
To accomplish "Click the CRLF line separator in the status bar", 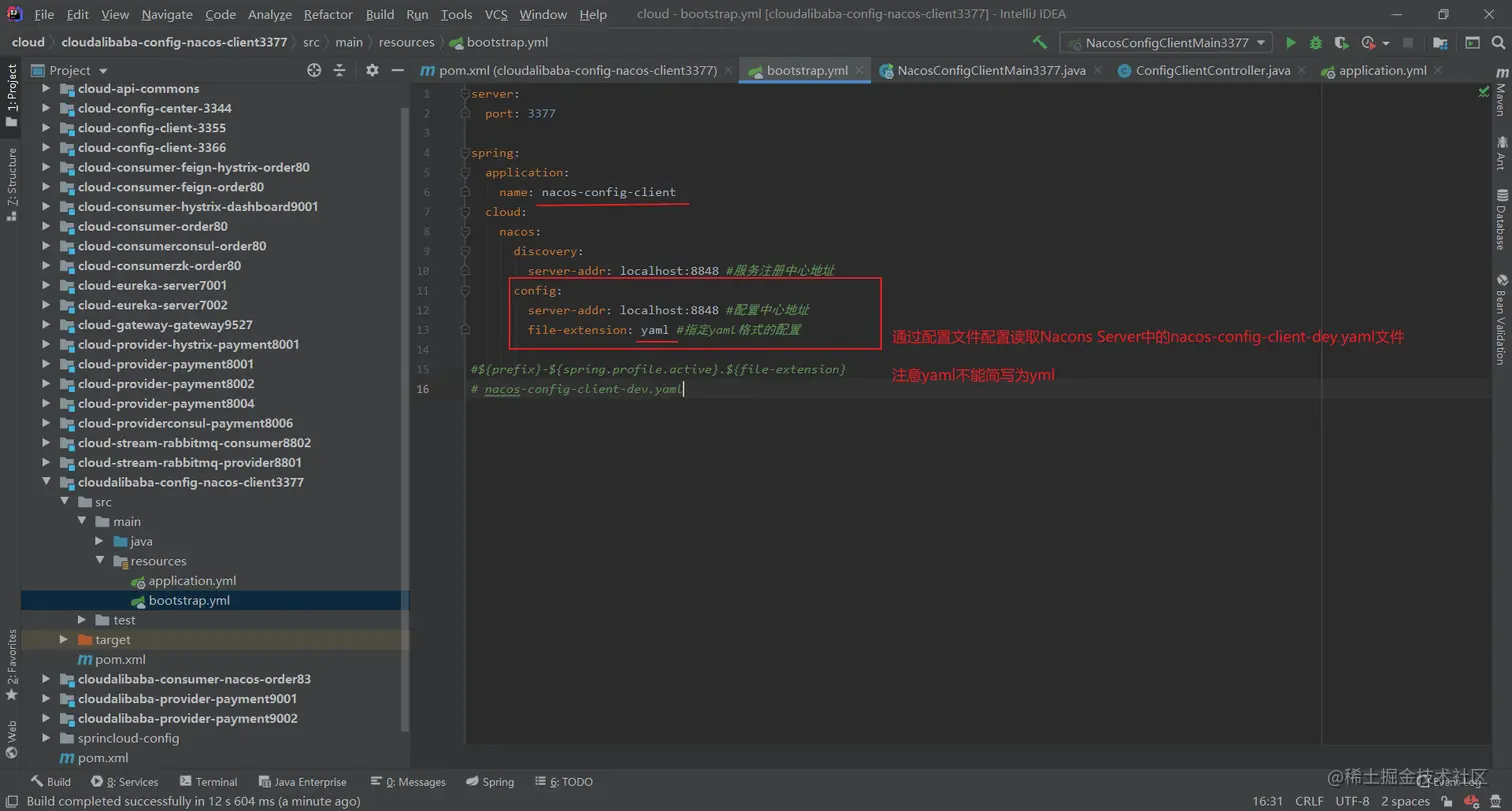I will coord(1309,801).
